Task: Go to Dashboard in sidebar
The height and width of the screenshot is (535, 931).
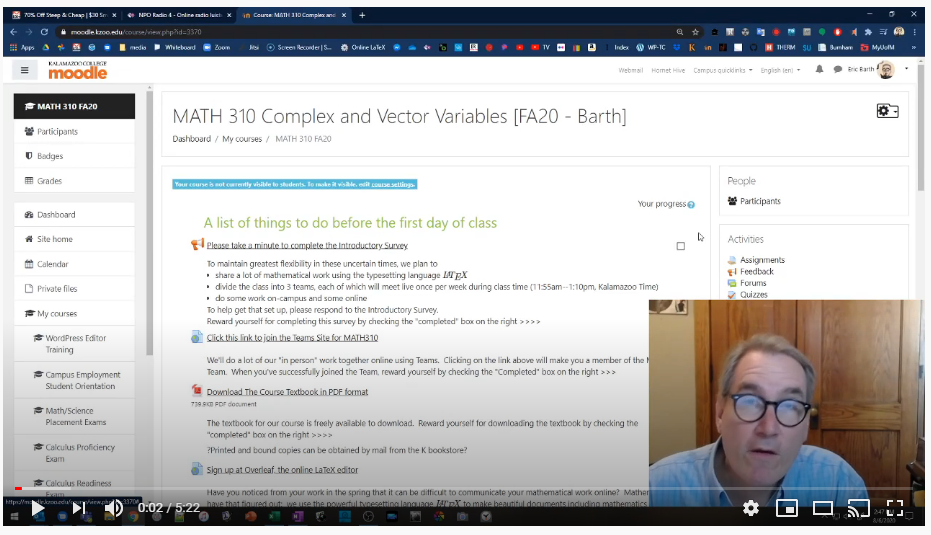Action: pos(74,214)
